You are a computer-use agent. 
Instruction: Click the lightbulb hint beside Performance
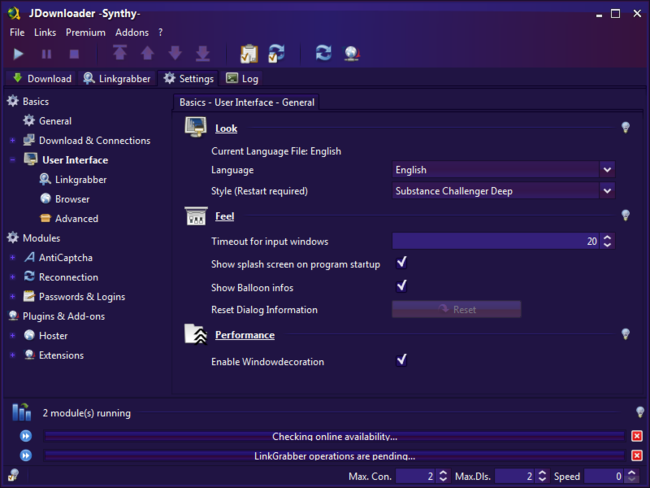tap(626, 334)
